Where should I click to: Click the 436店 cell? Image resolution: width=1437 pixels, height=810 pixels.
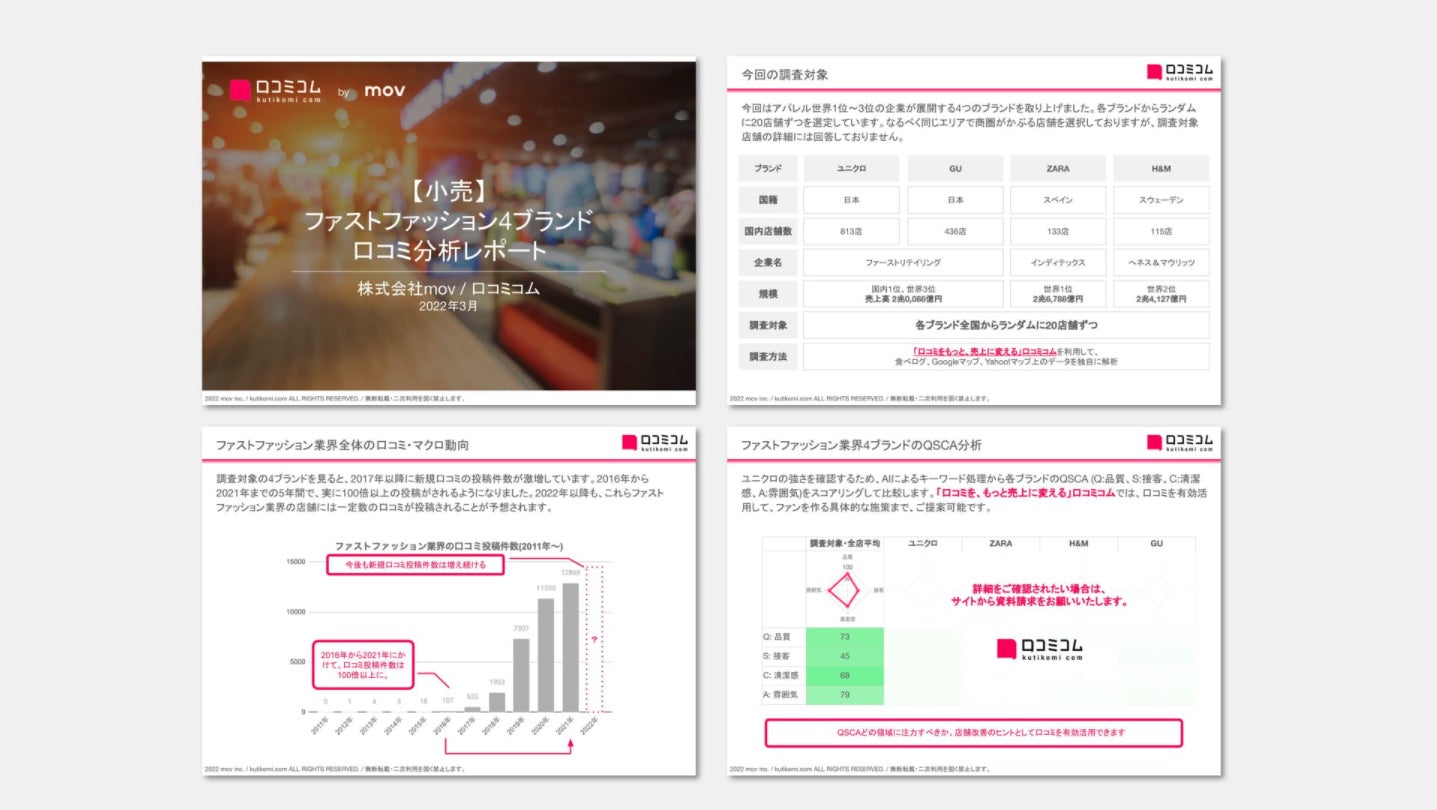point(955,231)
